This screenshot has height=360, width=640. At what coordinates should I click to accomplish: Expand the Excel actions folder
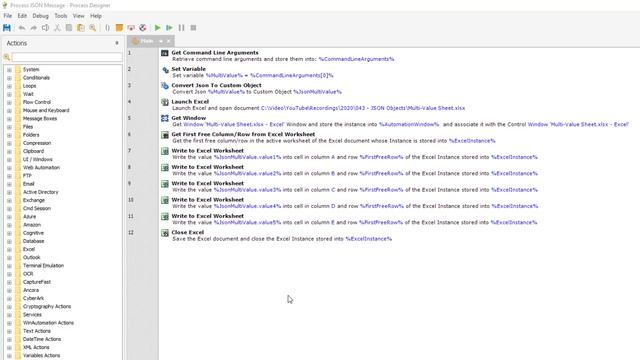(x=9, y=249)
